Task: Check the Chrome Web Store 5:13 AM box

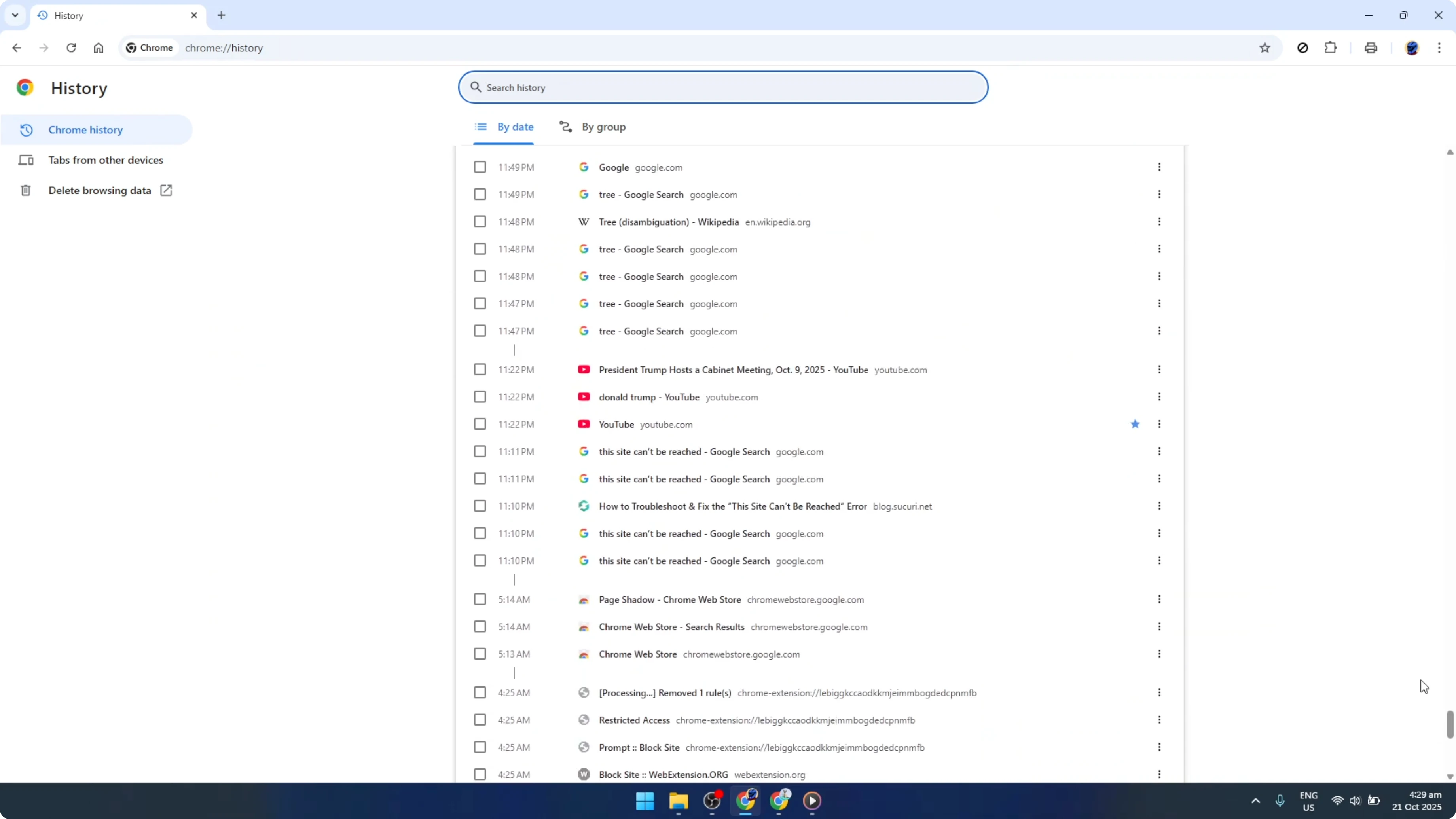Action: [480, 654]
